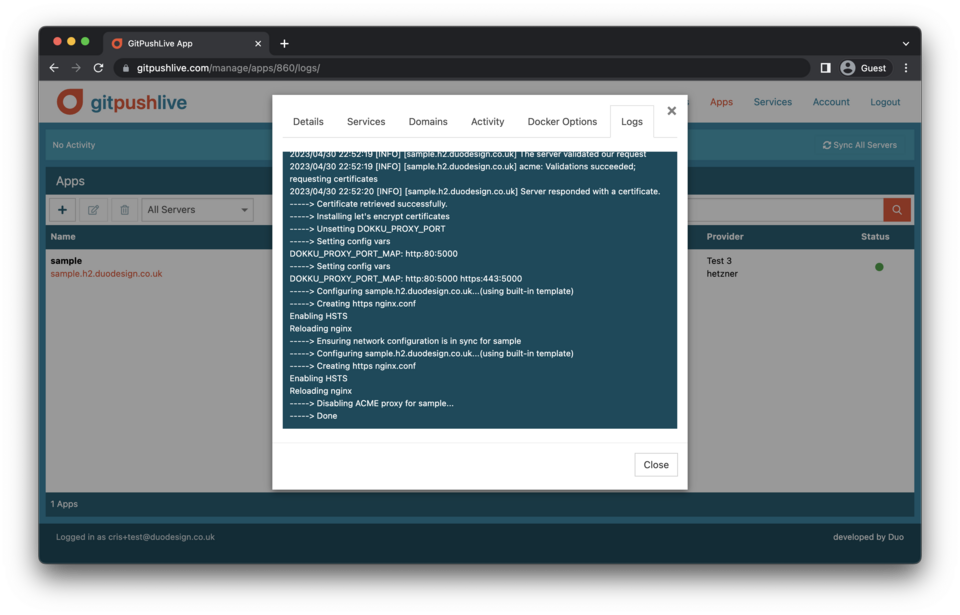
Task: Switch to the Services tab in dialog
Action: (366, 121)
